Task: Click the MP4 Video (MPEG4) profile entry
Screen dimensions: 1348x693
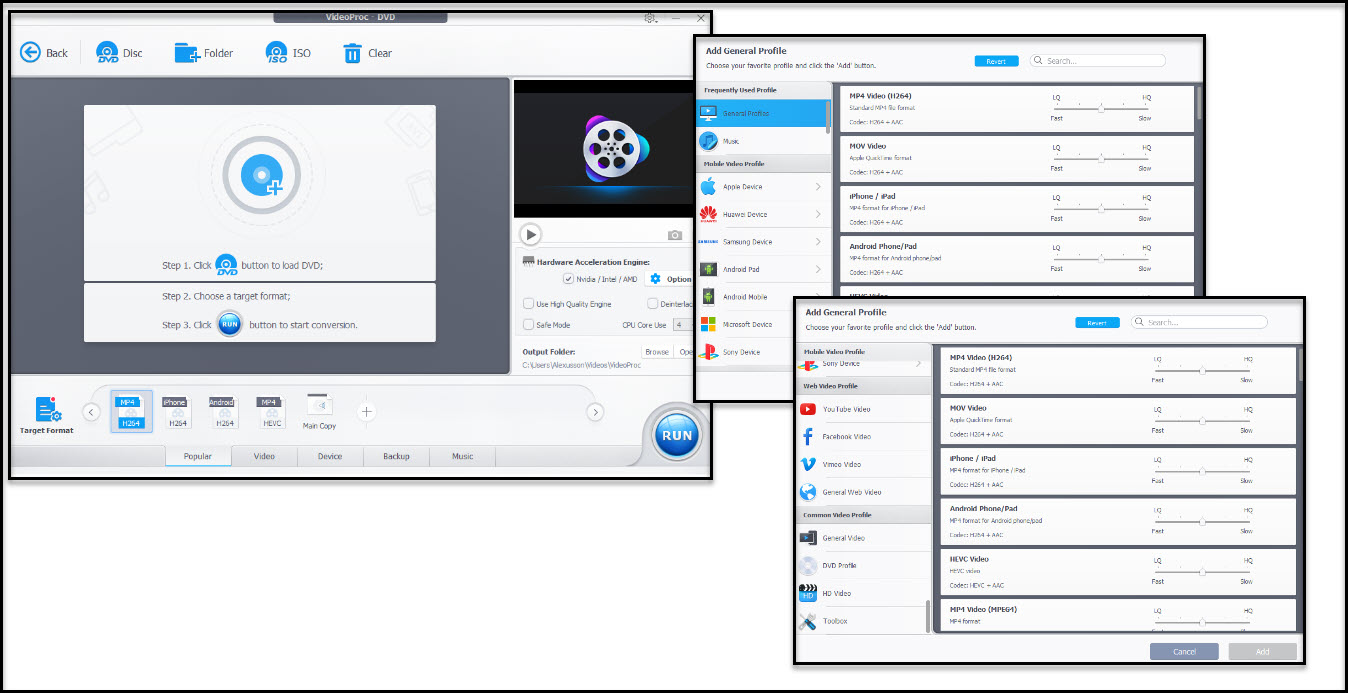Action: [x=1118, y=615]
